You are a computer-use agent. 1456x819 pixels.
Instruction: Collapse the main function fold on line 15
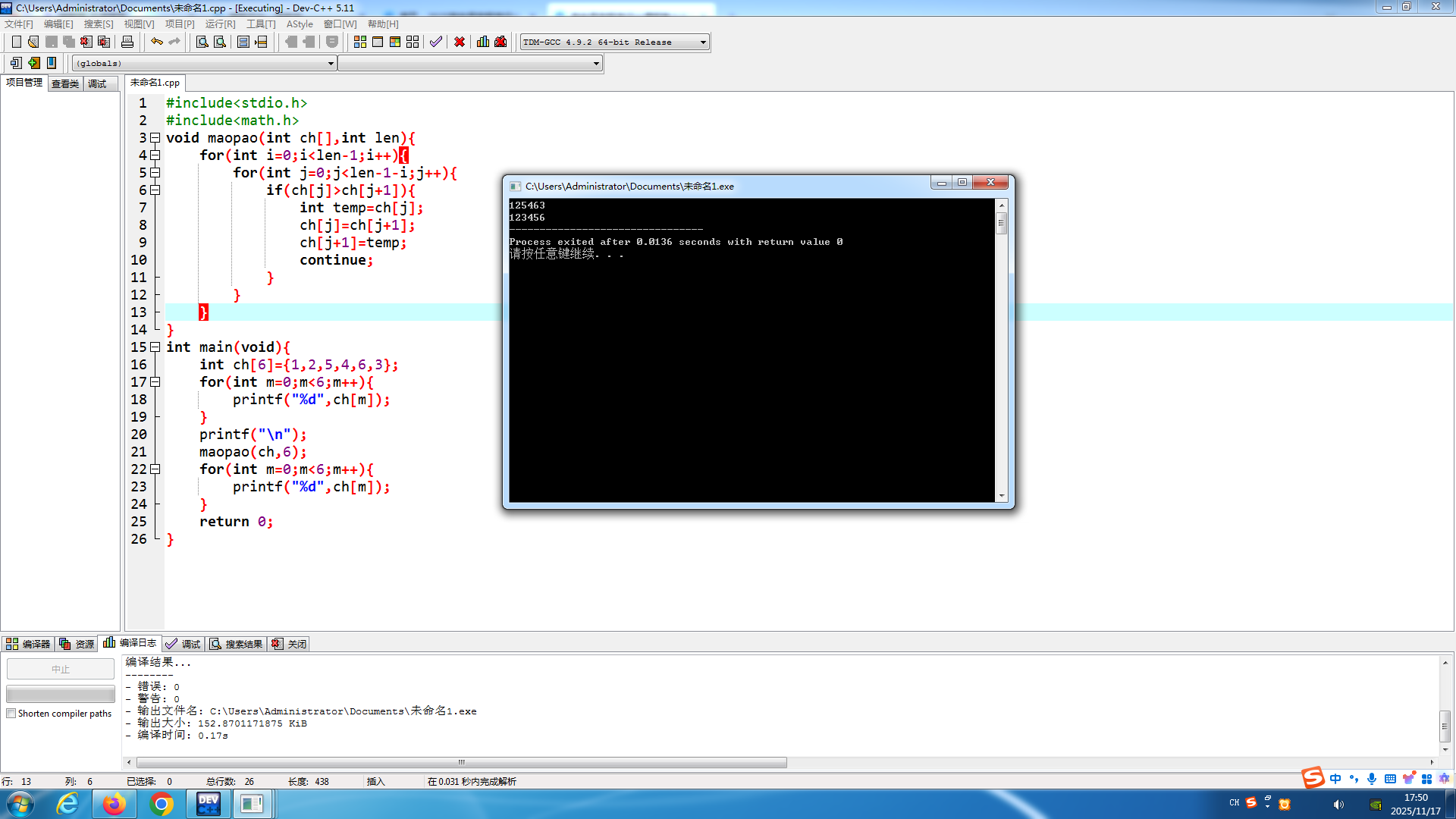tap(155, 347)
